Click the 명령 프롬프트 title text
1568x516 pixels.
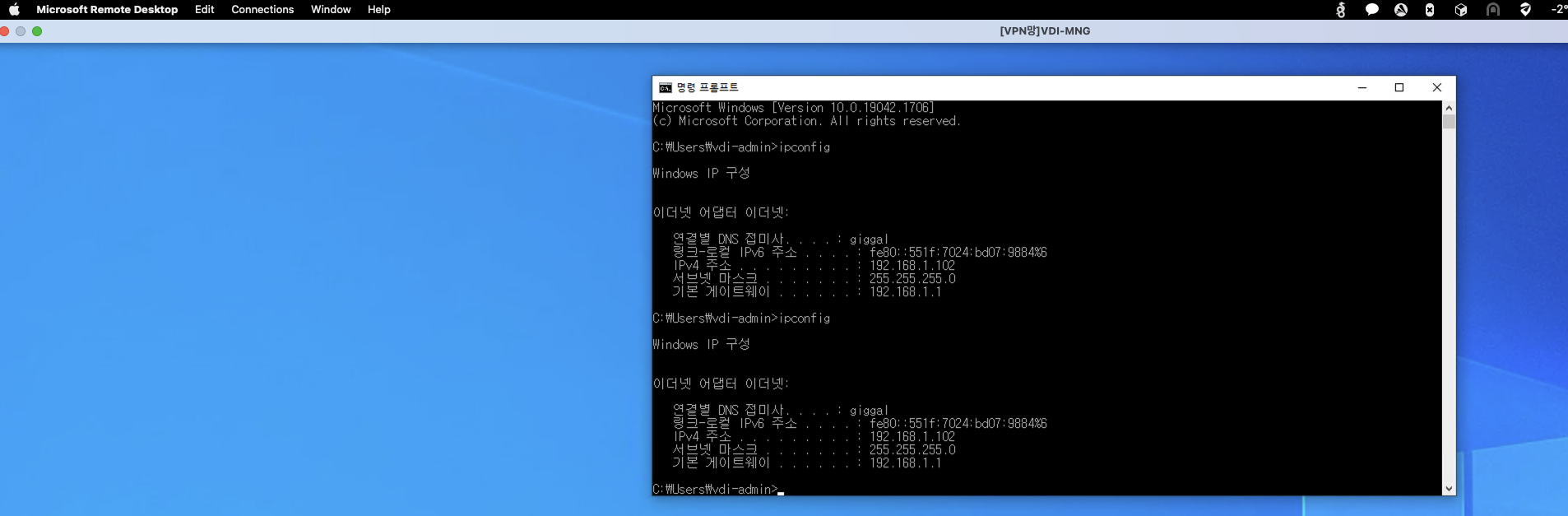707,88
